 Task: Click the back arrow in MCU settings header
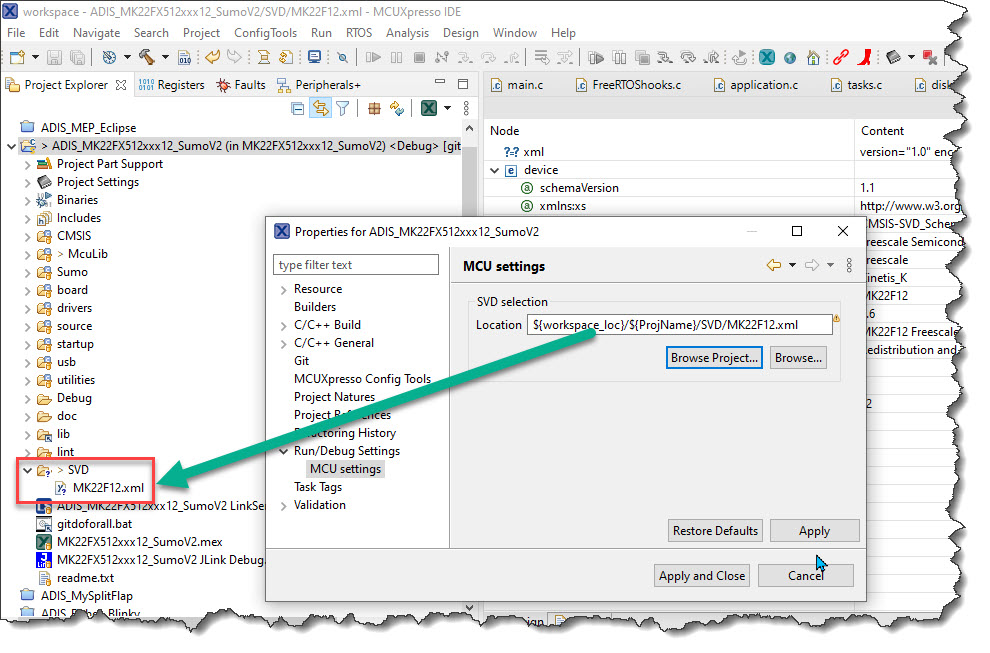pos(773,265)
